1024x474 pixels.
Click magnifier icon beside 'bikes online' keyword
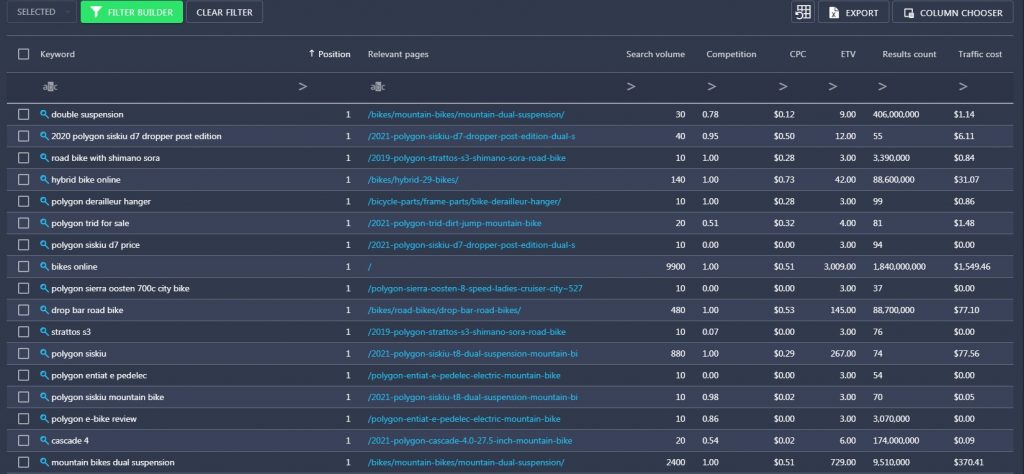[44, 266]
